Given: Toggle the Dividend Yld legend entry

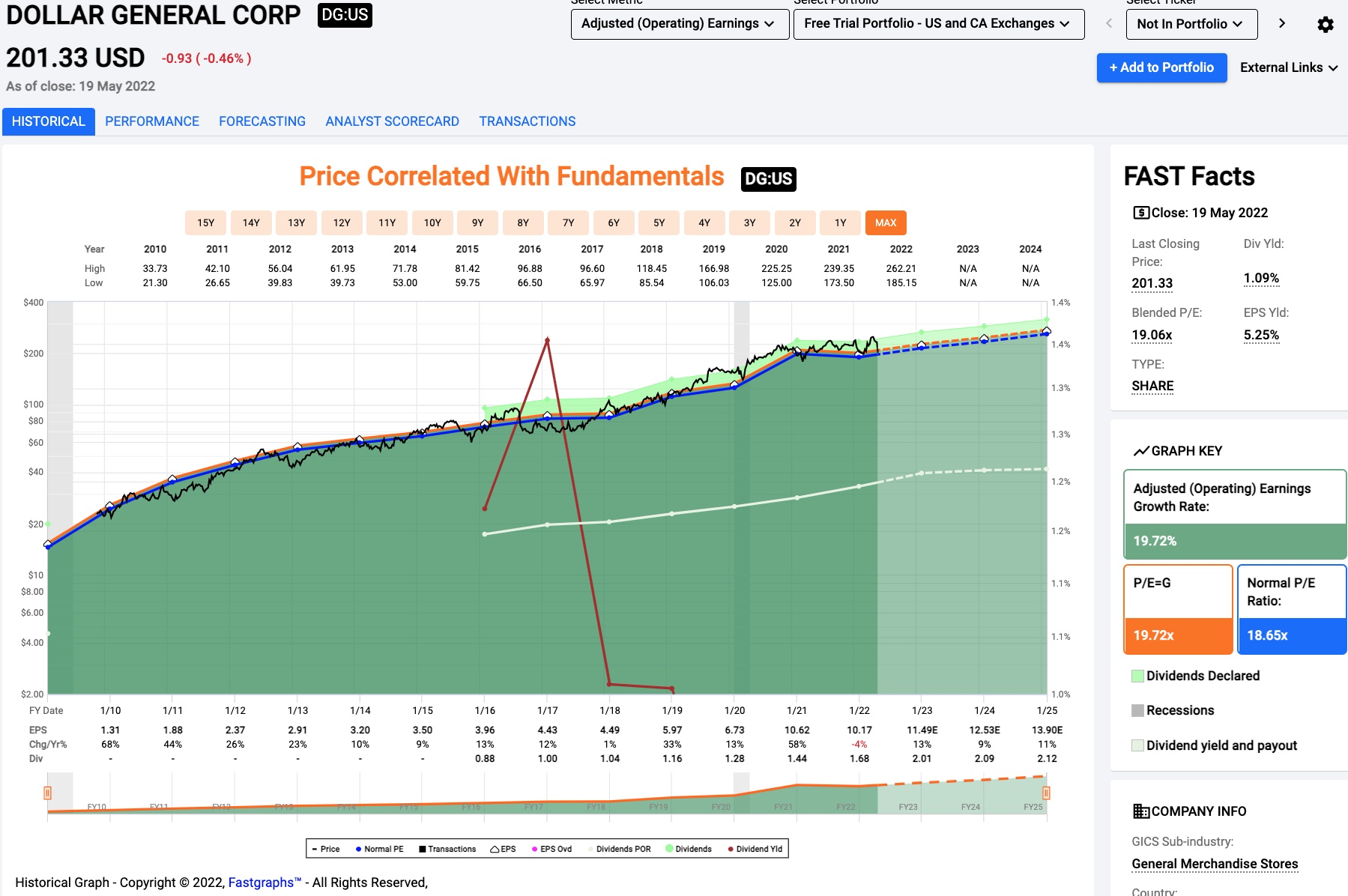Looking at the screenshot, I should [x=755, y=849].
